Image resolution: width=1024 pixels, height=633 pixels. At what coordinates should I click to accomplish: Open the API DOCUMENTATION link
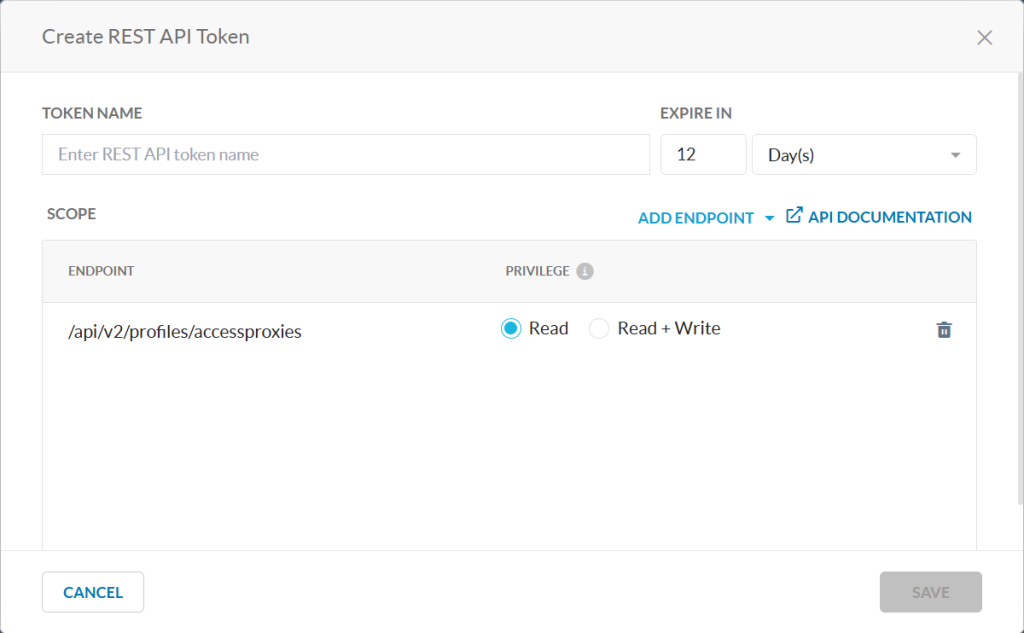point(888,216)
